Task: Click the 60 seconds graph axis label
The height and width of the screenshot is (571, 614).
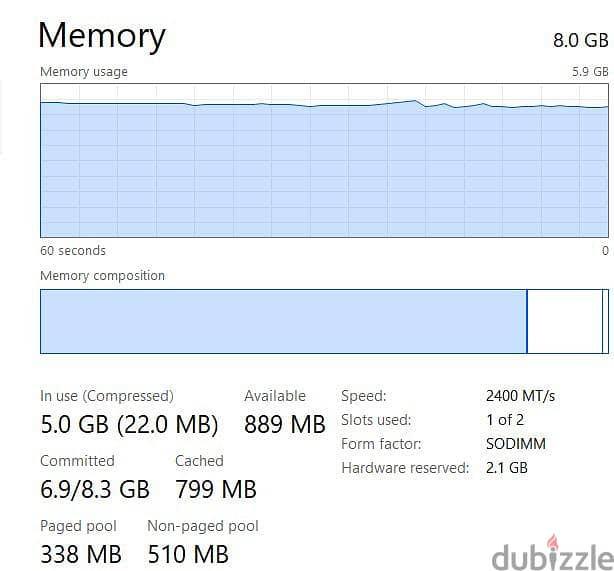Action: click(73, 250)
